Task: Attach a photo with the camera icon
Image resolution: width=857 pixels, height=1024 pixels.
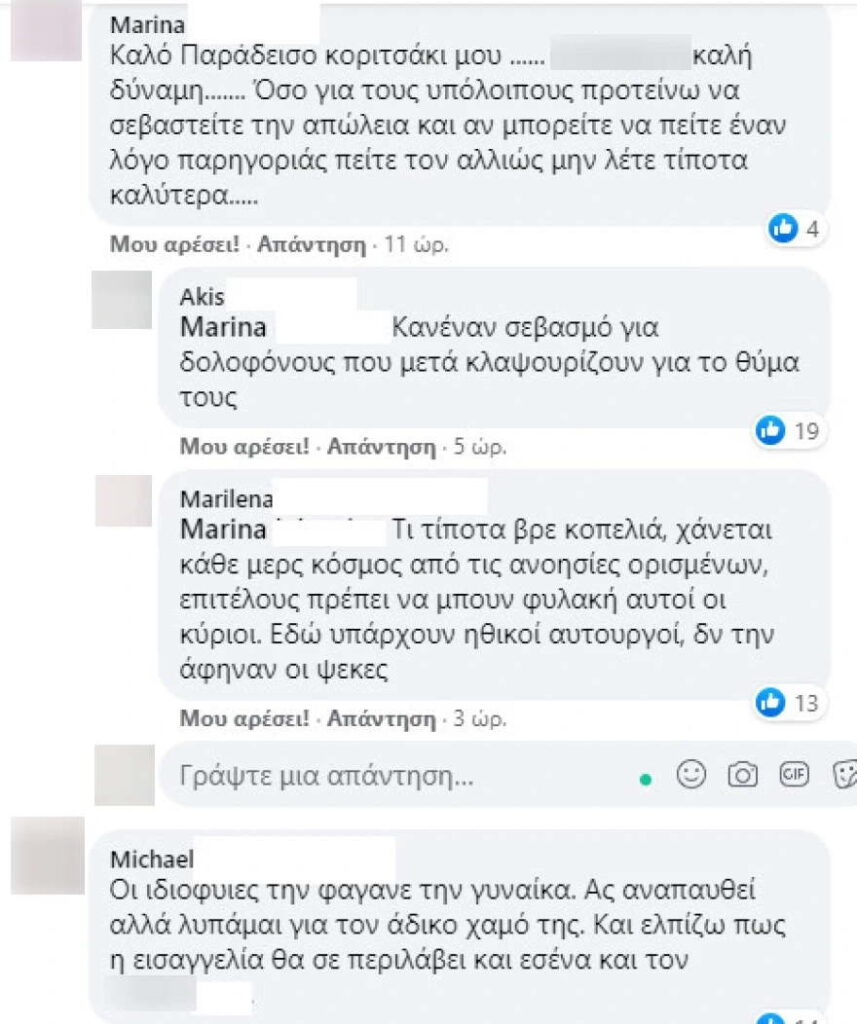Action: click(x=743, y=775)
